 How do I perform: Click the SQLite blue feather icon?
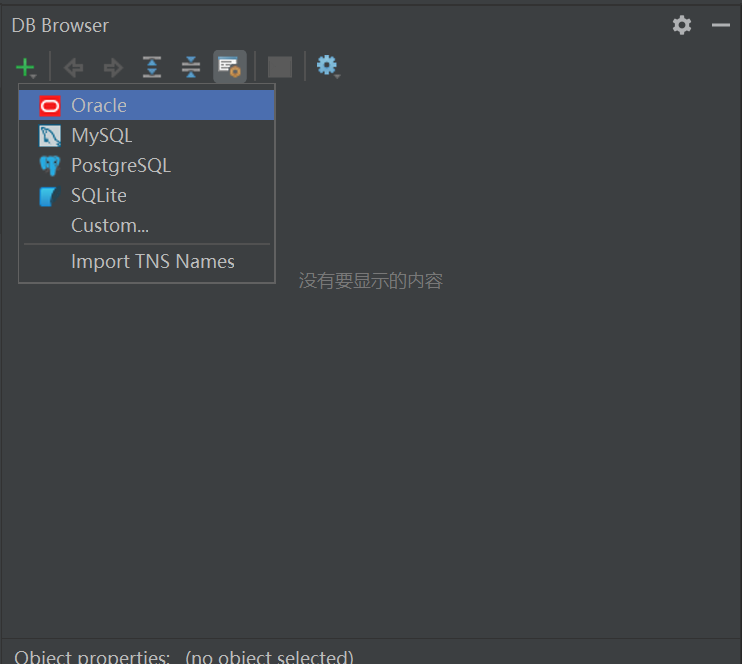50,196
